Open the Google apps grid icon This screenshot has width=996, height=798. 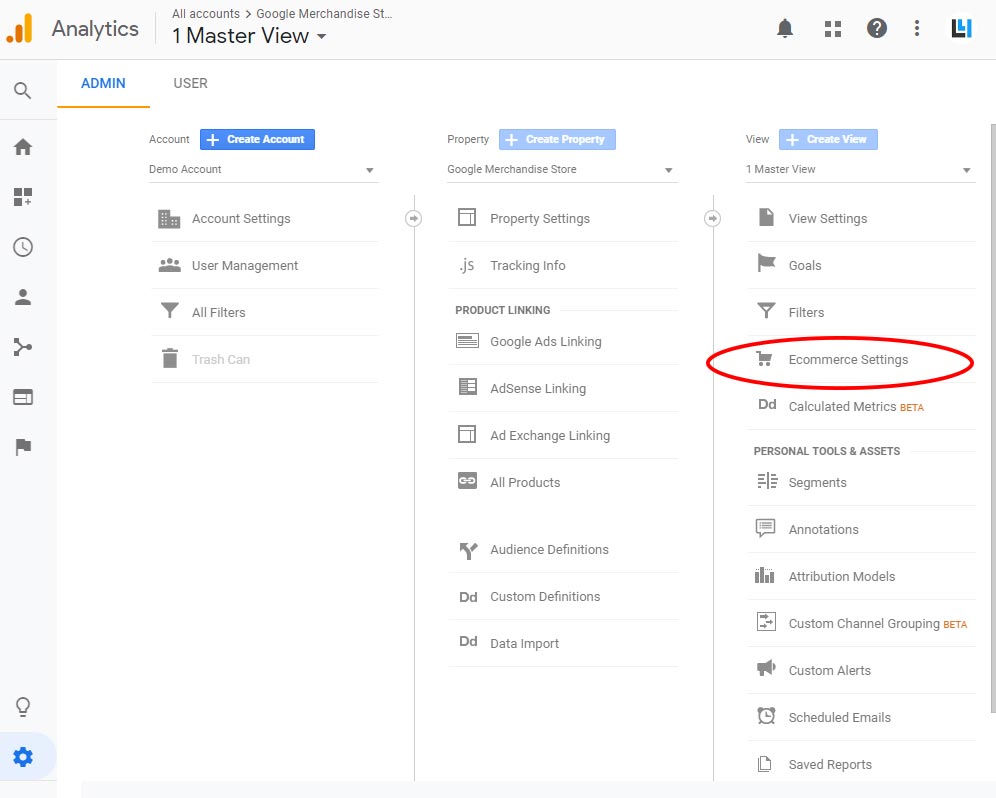click(832, 29)
